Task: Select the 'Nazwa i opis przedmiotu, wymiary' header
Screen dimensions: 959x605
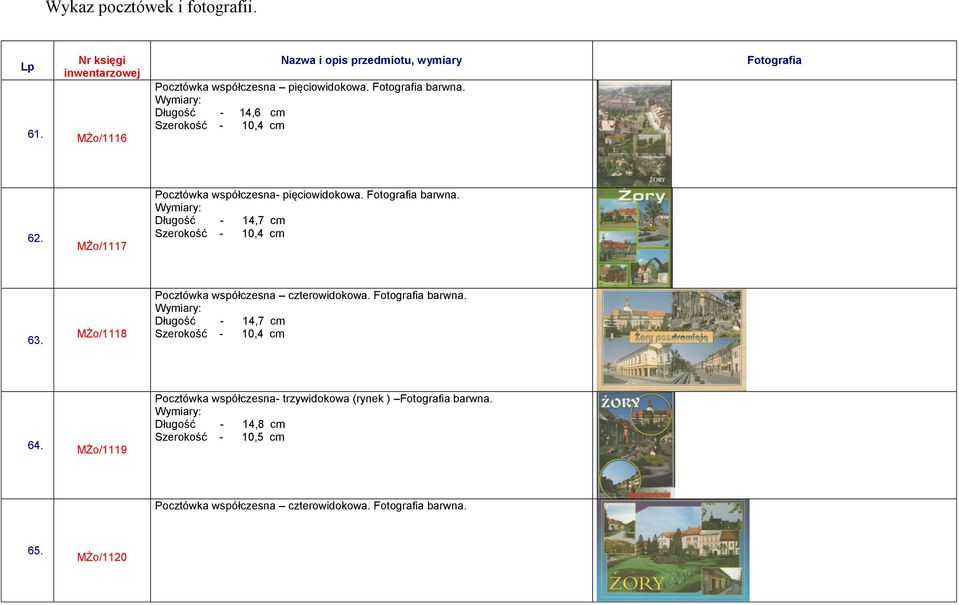Action: pos(371,60)
